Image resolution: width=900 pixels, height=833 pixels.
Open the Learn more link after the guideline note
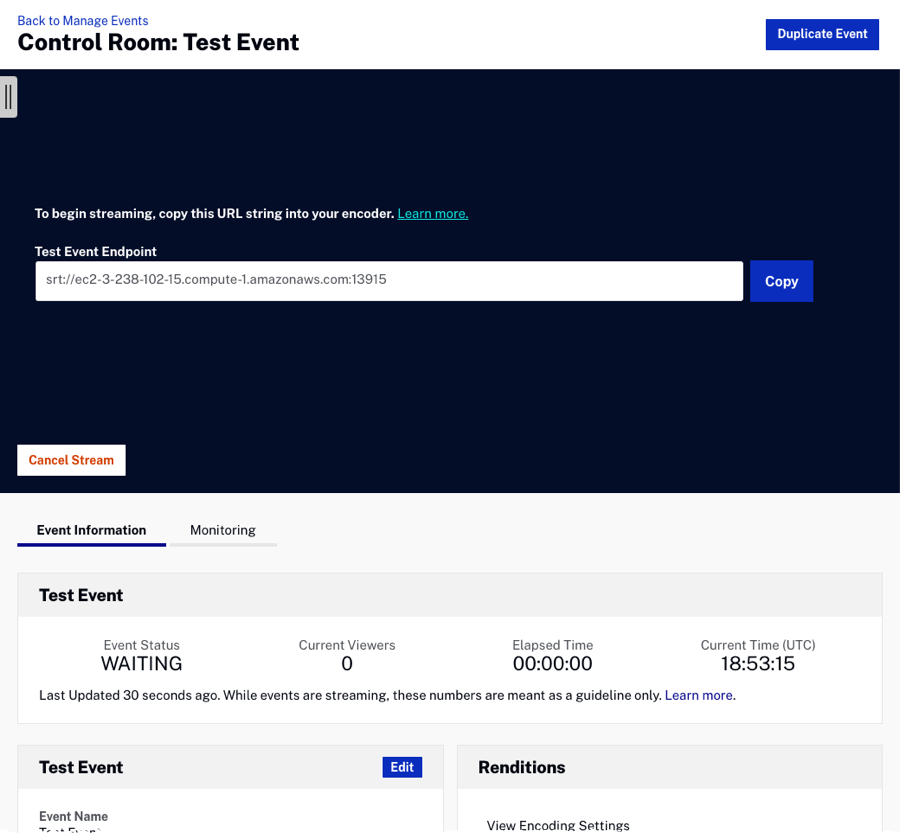click(698, 695)
